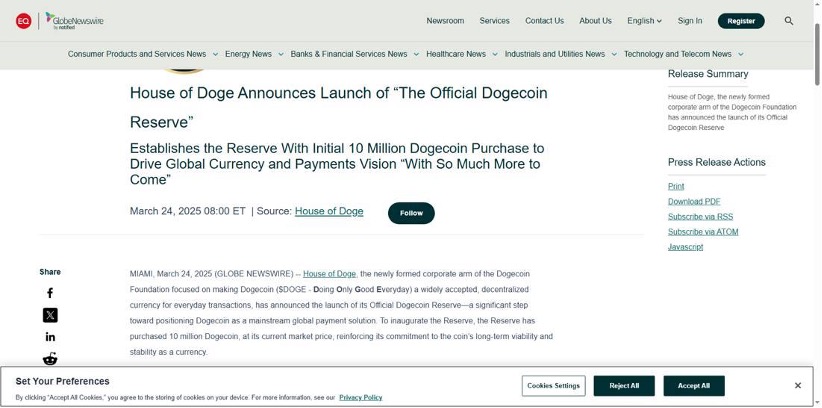
Task: Open the About Us page
Action: click(x=596, y=21)
